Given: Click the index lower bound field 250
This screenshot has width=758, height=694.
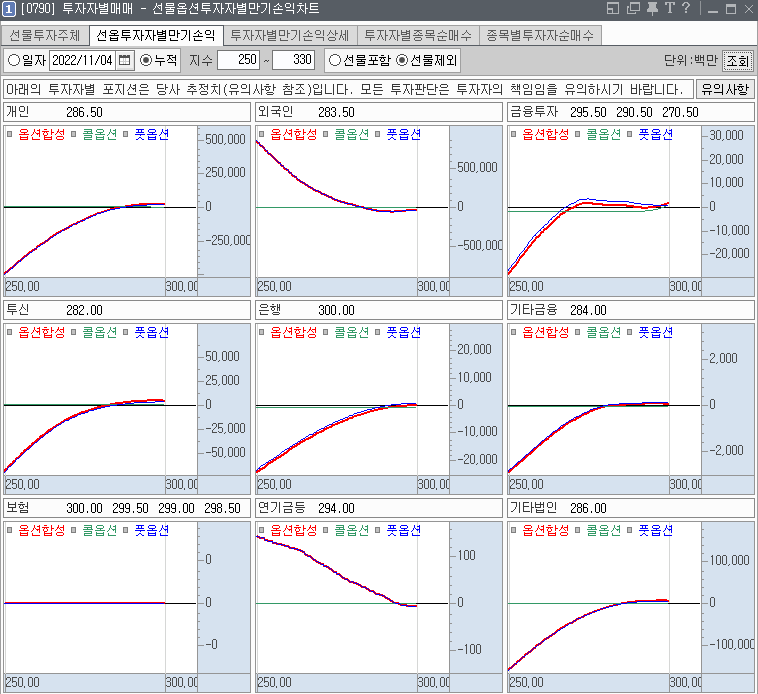Looking at the screenshot, I should tap(238, 60).
